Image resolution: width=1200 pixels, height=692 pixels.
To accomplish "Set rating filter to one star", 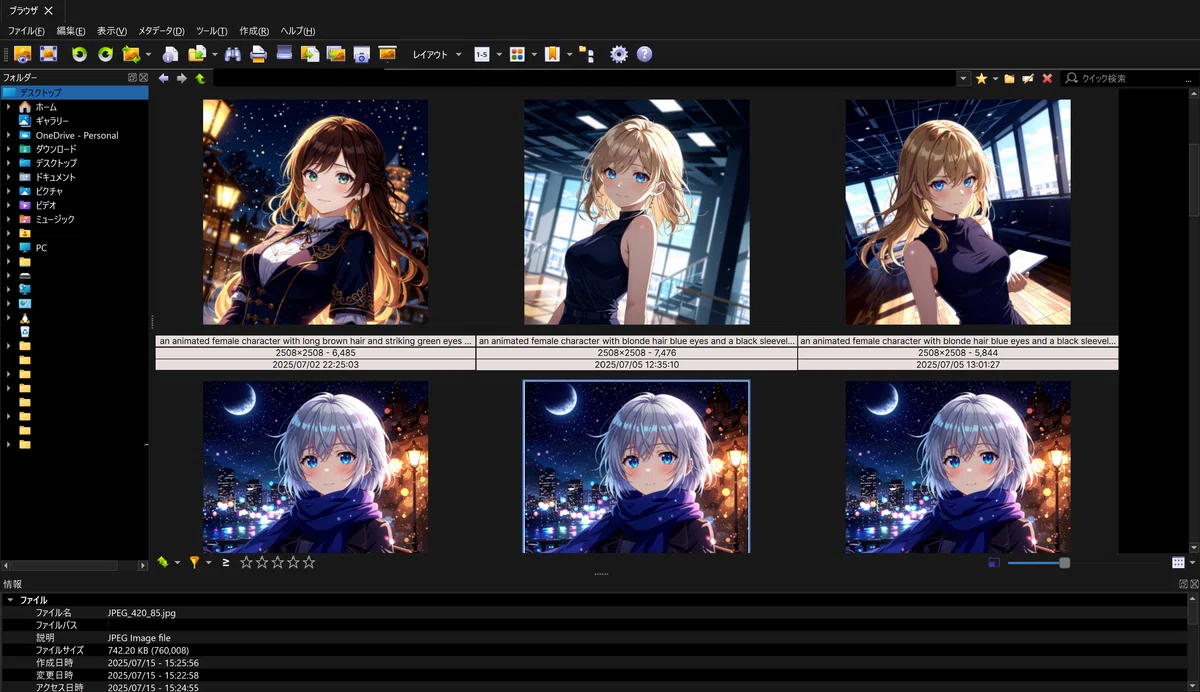I will (x=246, y=562).
